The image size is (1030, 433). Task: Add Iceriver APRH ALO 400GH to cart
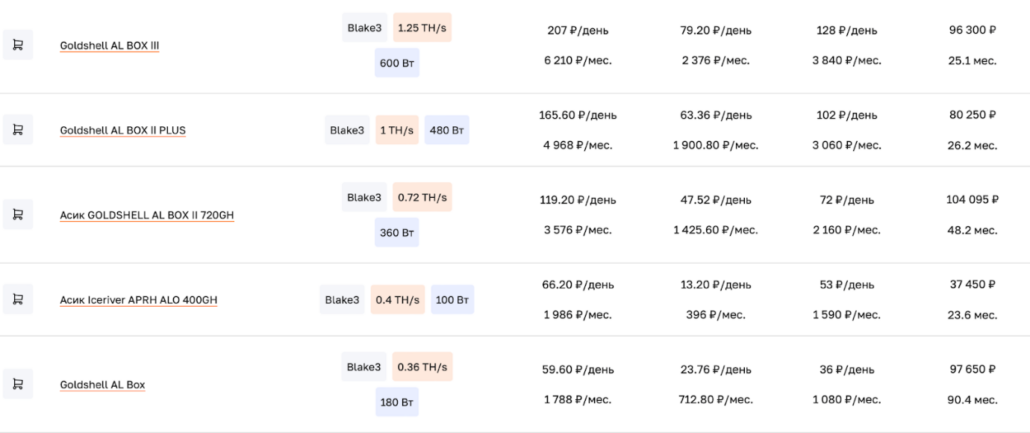[17, 299]
